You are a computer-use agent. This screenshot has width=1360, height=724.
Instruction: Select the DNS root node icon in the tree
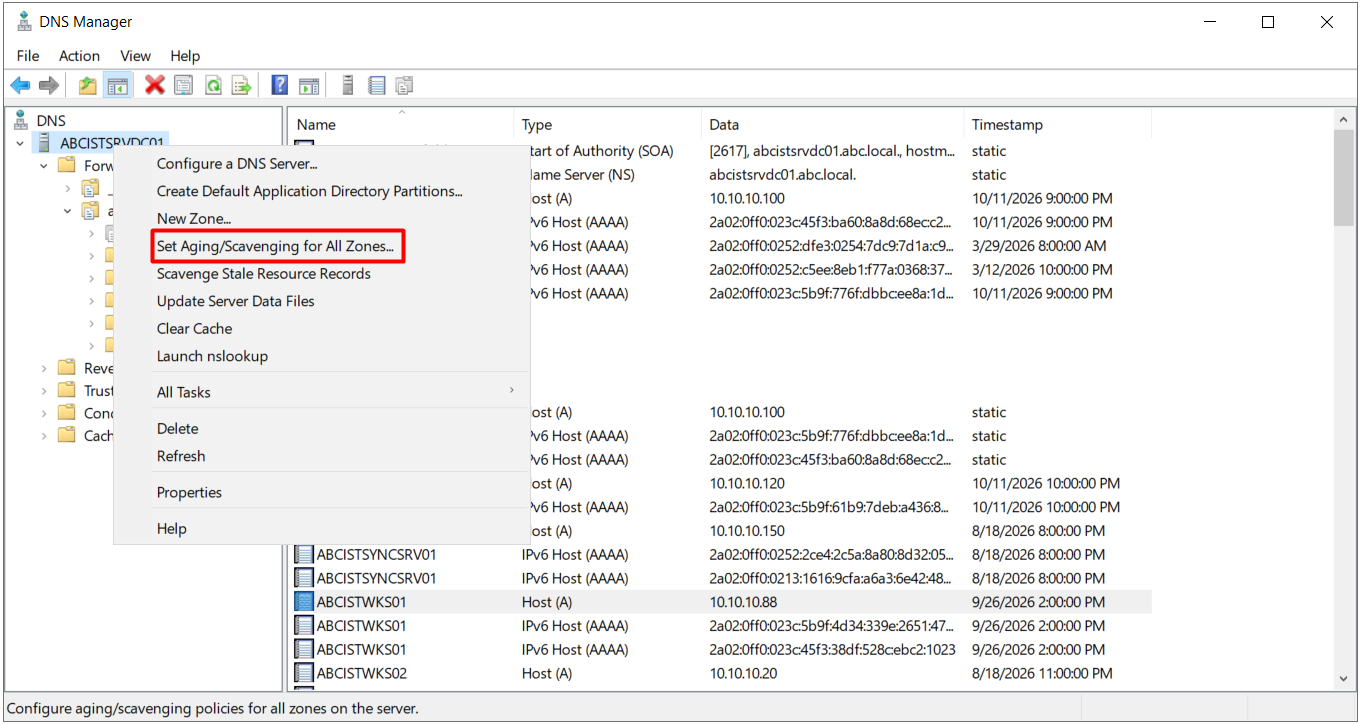click(x=21, y=120)
